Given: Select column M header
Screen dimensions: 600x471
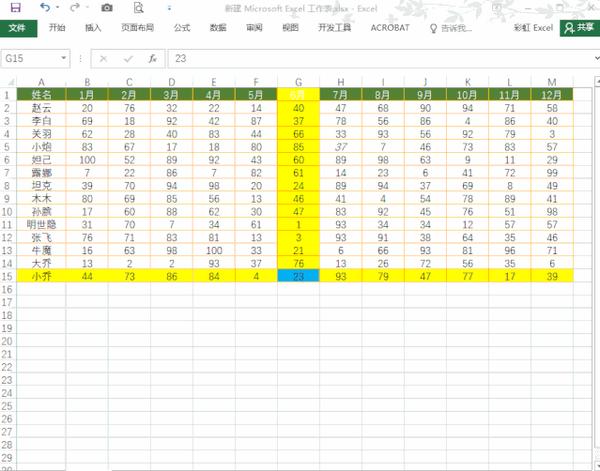Looking at the screenshot, I should click(552, 82).
